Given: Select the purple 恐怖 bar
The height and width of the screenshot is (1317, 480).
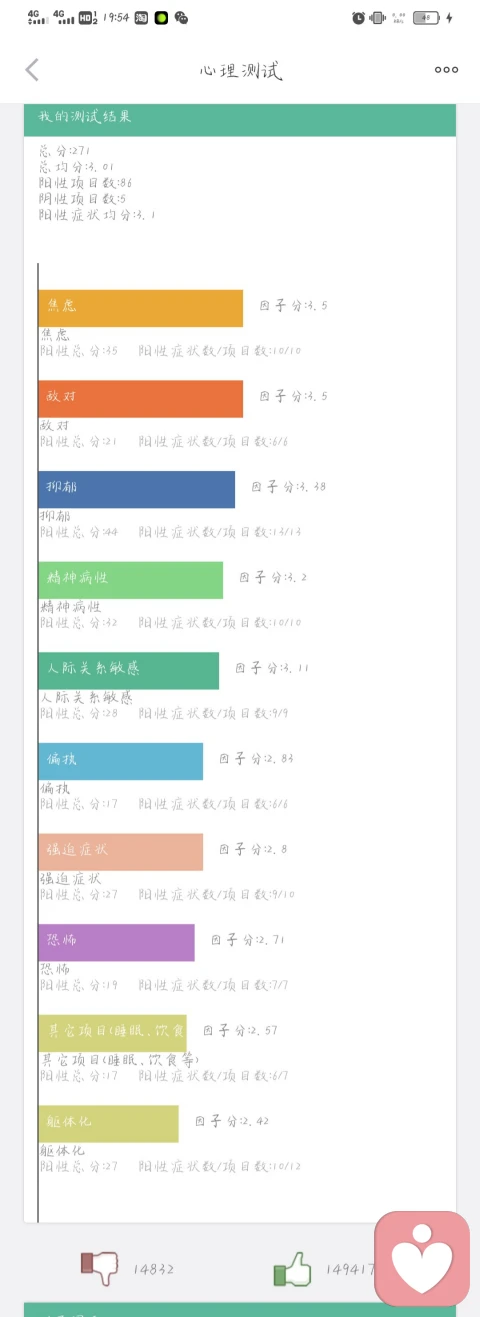Looking at the screenshot, I should point(117,942).
